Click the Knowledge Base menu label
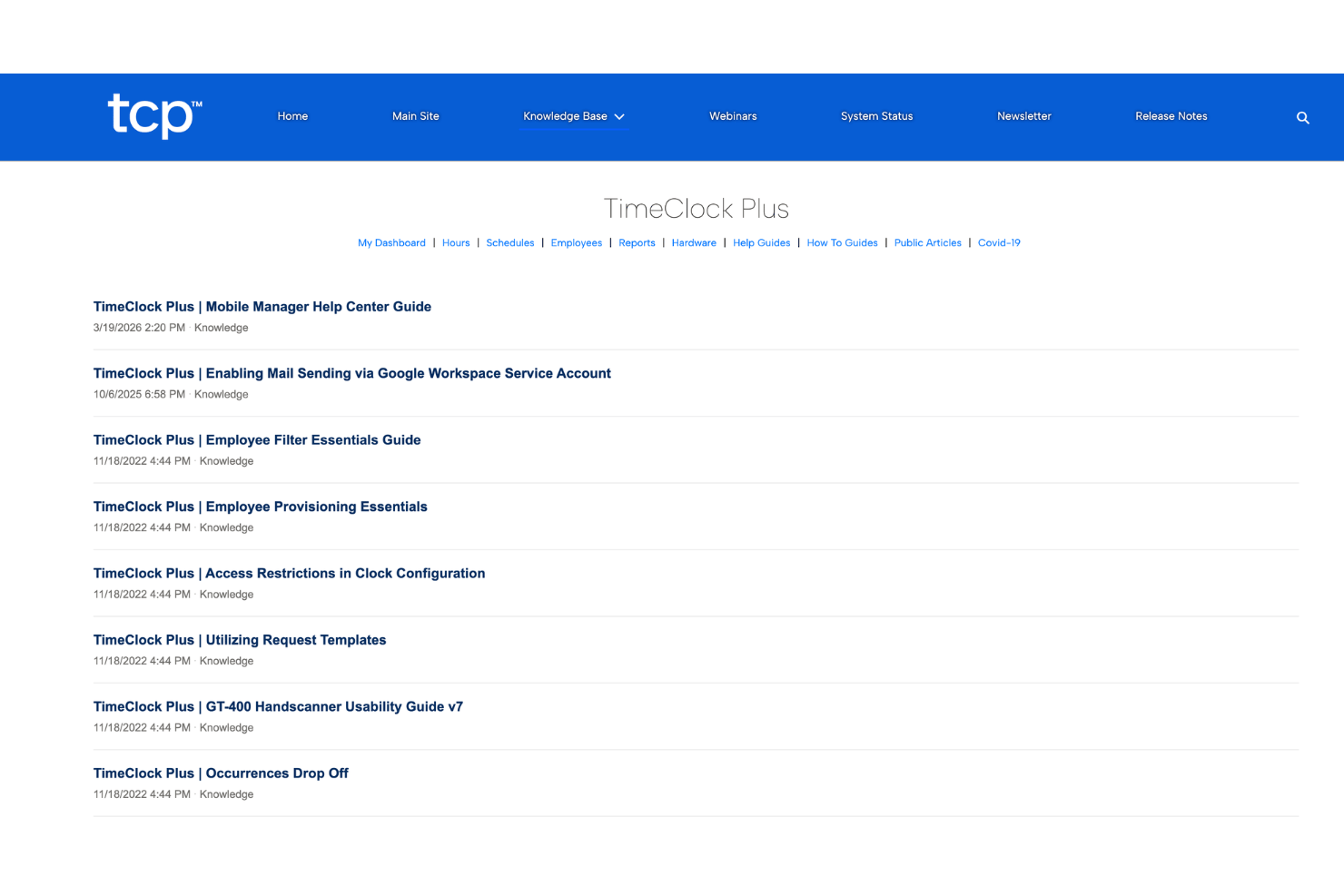The height and width of the screenshot is (896, 1344). click(x=565, y=116)
